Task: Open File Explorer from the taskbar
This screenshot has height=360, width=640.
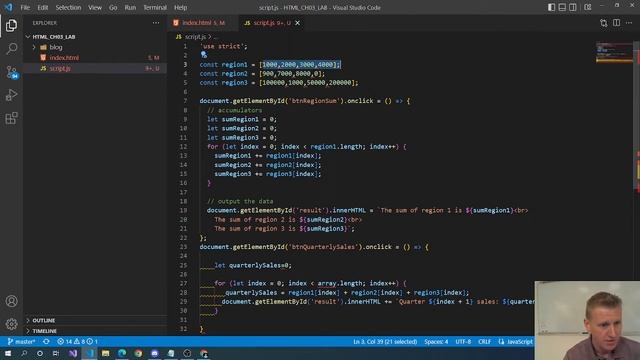Action: click(106, 353)
